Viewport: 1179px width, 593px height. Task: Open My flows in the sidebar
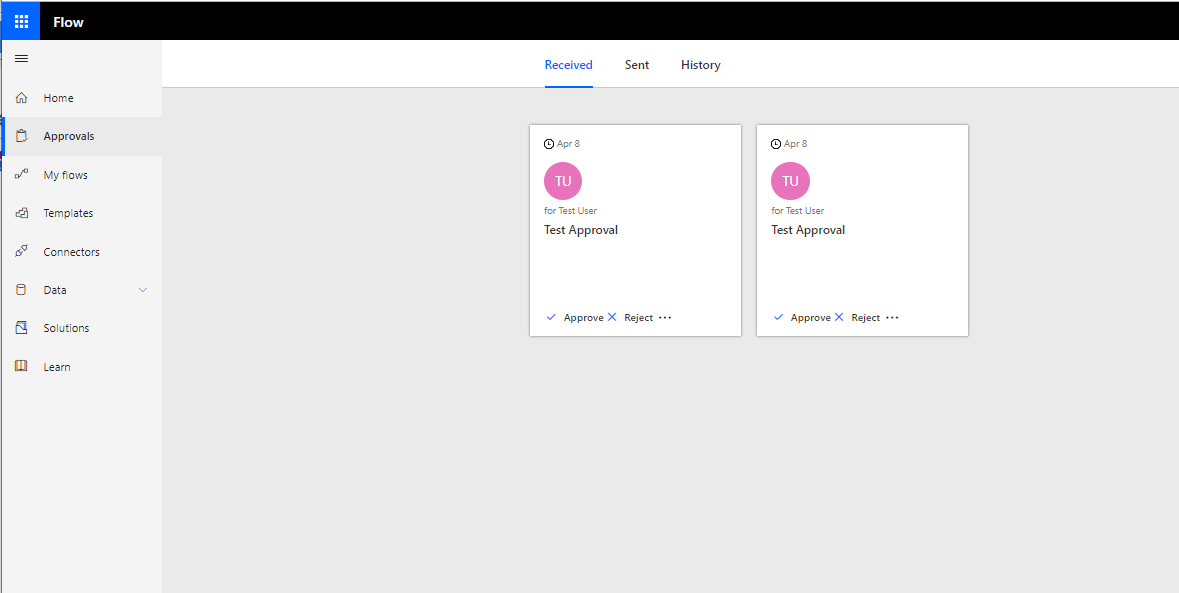81,175
